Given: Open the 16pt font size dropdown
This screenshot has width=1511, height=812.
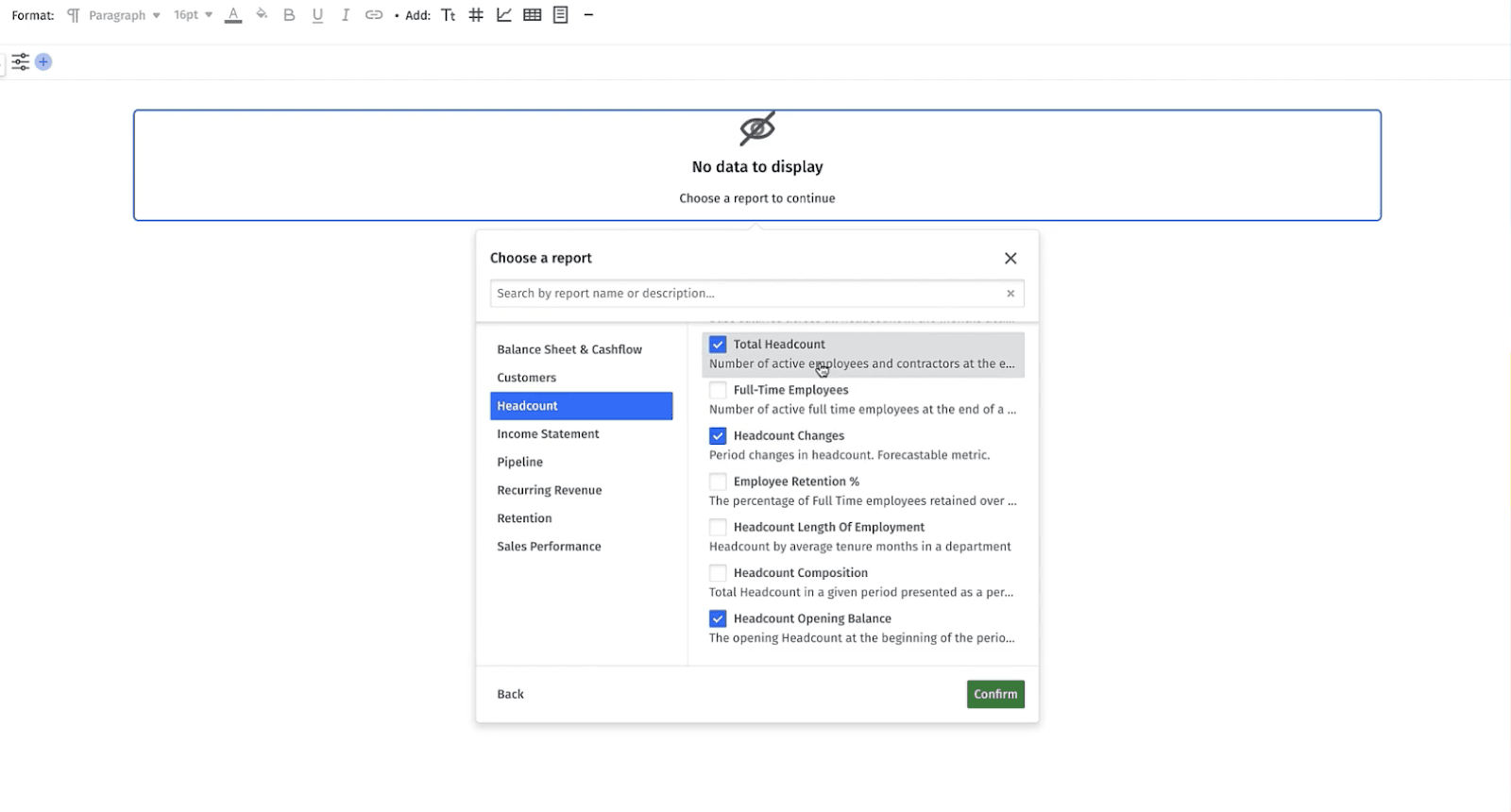Looking at the screenshot, I should 193,15.
